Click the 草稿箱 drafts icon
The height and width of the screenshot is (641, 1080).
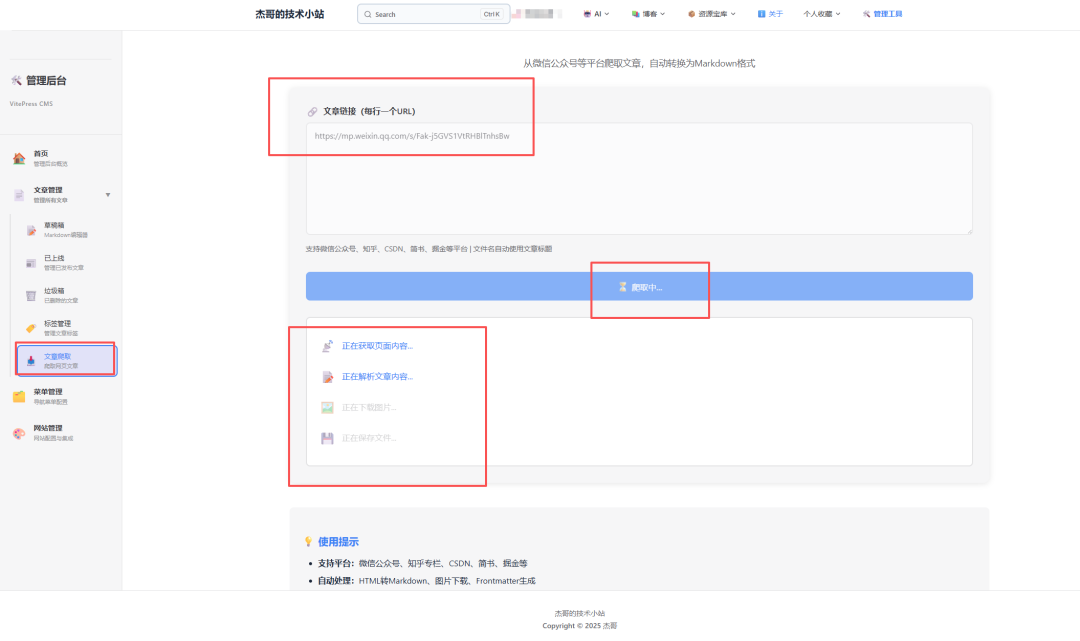(x=31, y=230)
